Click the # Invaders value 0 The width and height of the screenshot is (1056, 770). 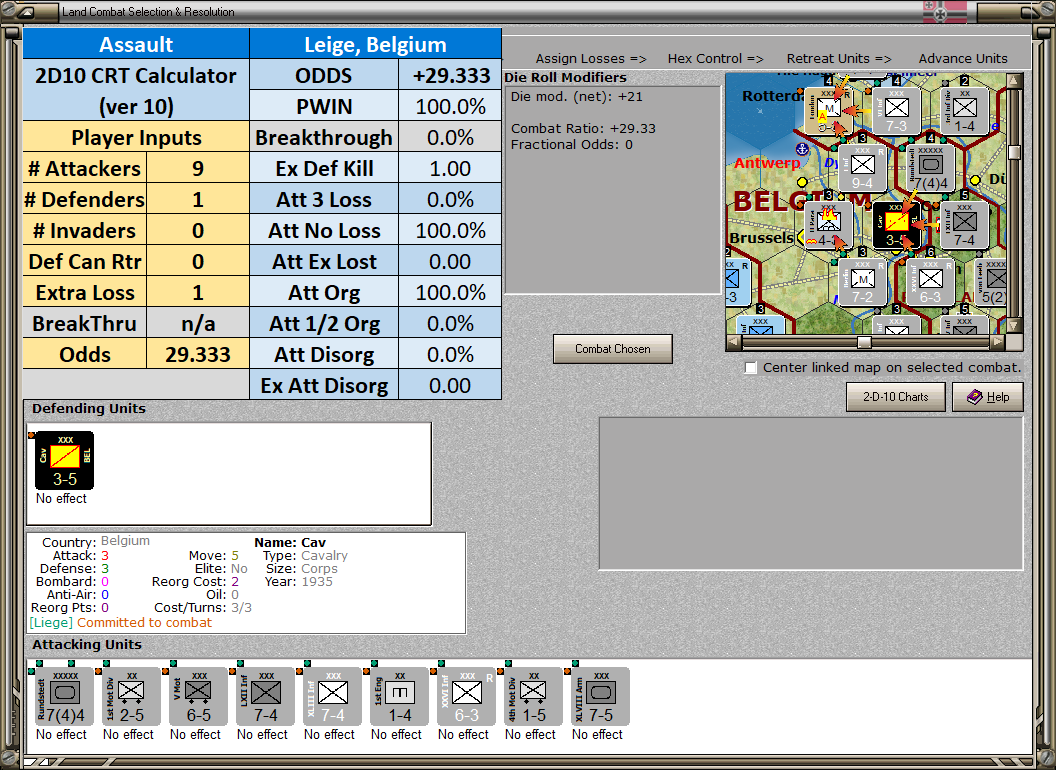[x=198, y=230]
